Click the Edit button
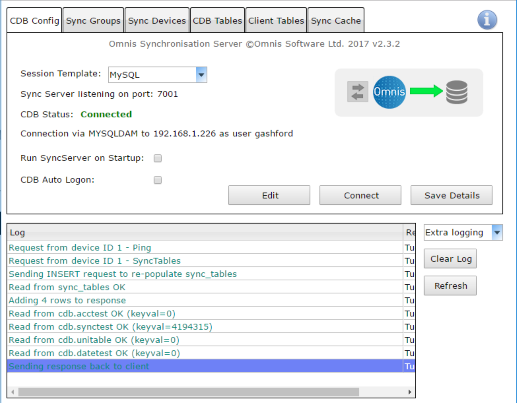The image size is (517, 403). 269,195
